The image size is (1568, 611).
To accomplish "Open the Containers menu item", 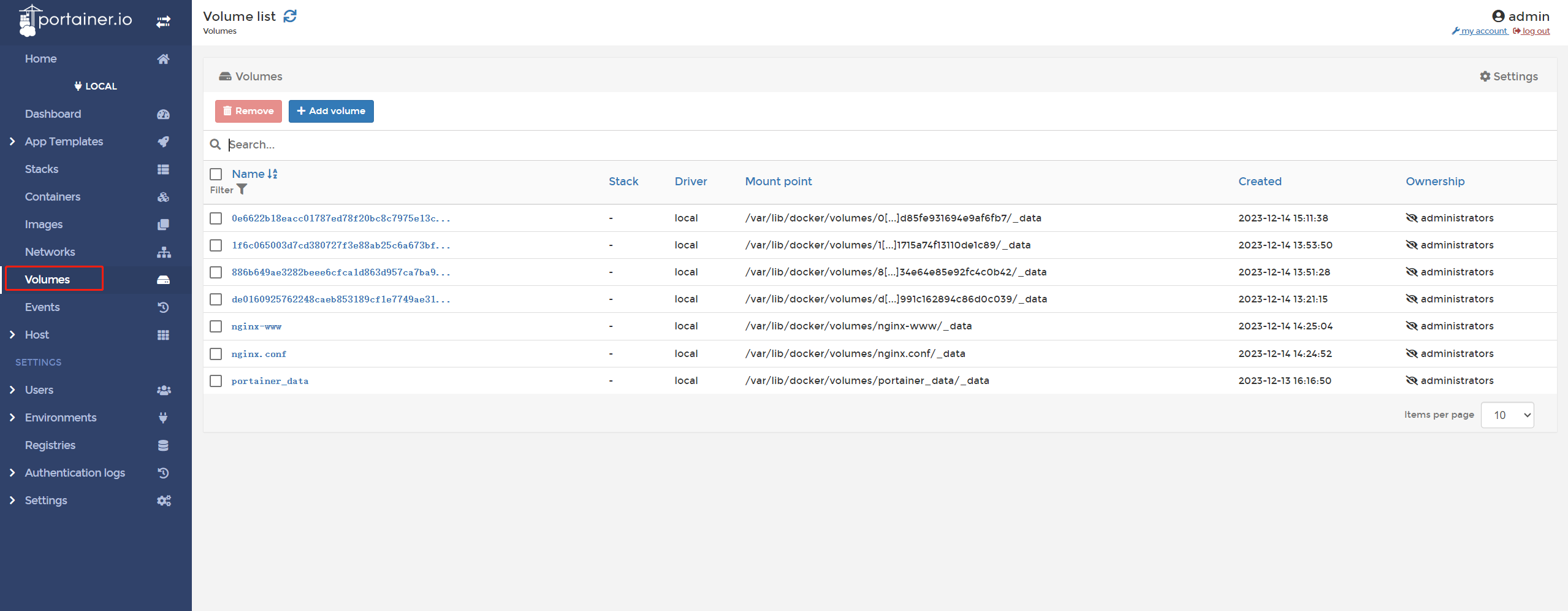I will pyautogui.click(x=53, y=197).
